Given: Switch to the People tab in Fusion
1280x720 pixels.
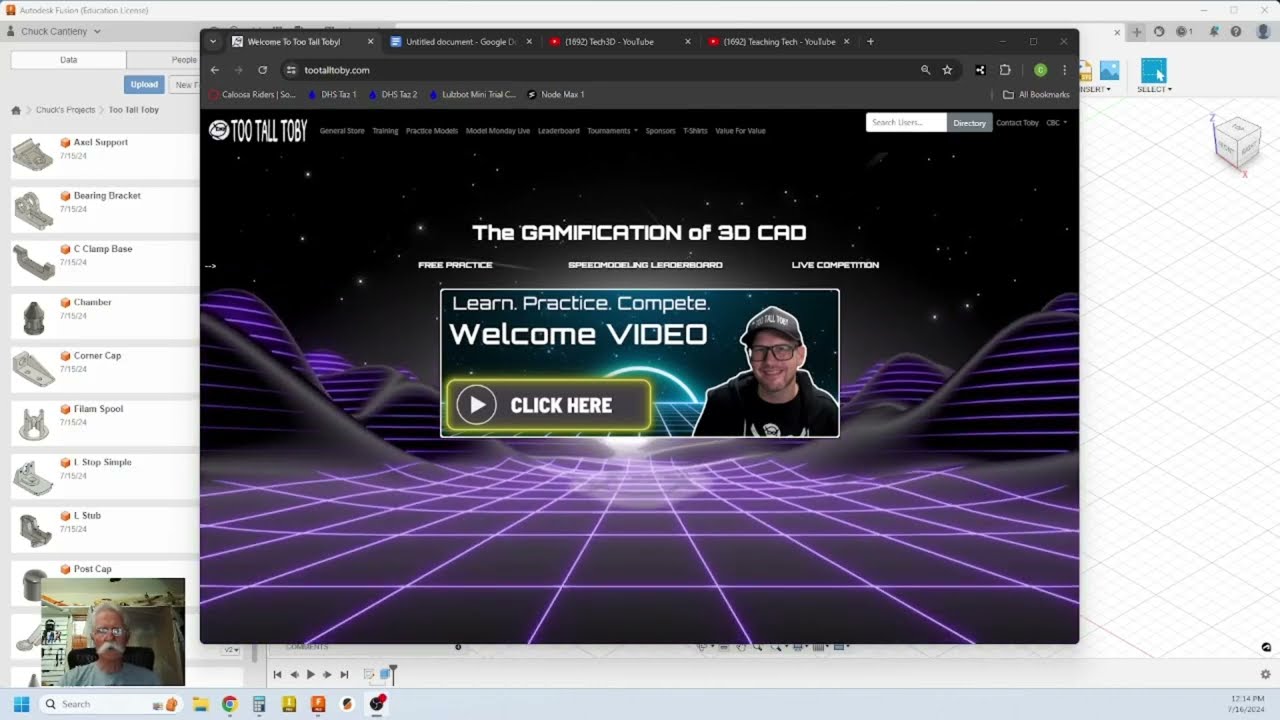Looking at the screenshot, I should coord(184,60).
